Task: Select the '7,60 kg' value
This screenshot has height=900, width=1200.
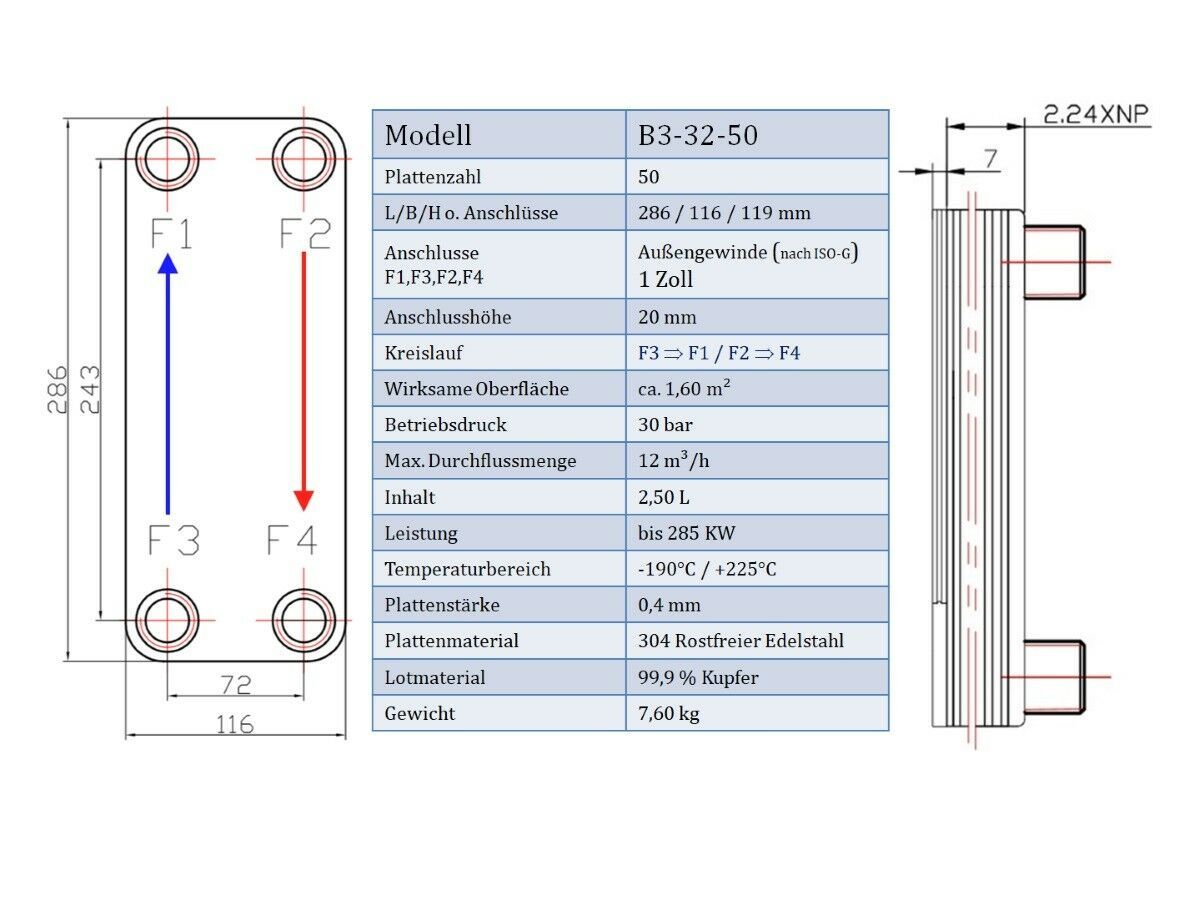Action: [x=668, y=714]
